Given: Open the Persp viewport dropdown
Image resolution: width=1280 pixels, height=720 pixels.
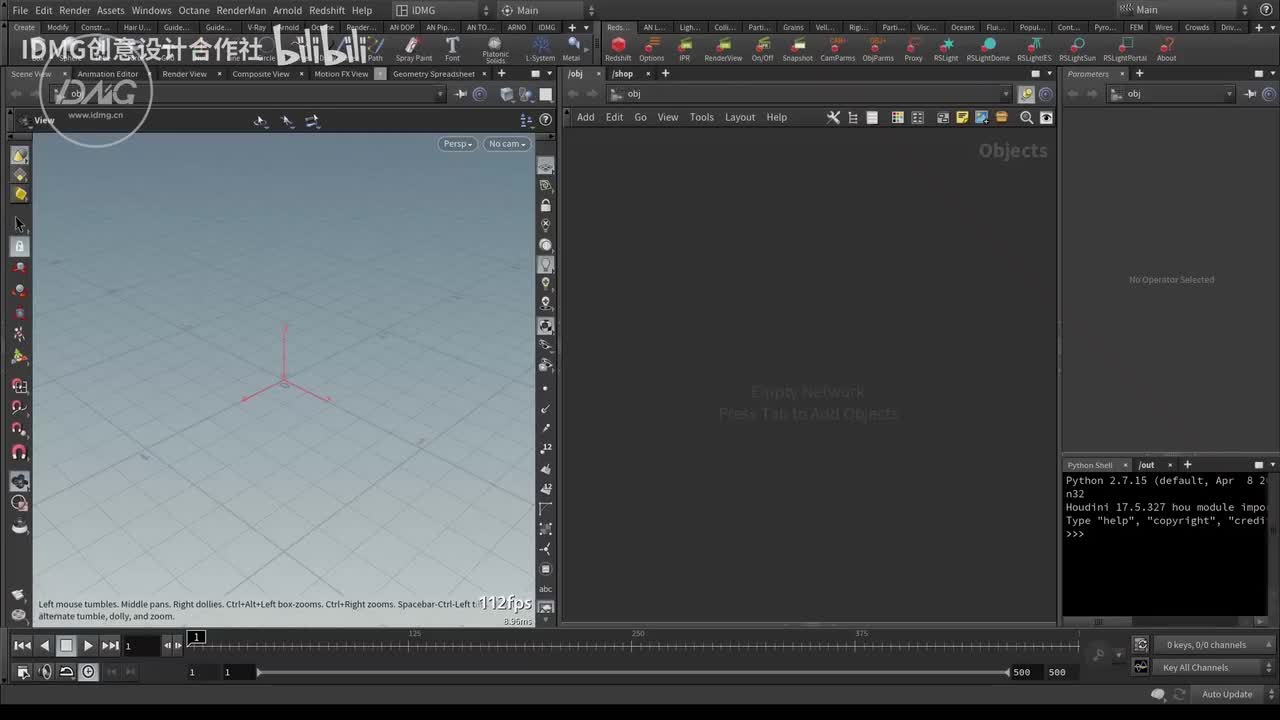Looking at the screenshot, I should 457,144.
